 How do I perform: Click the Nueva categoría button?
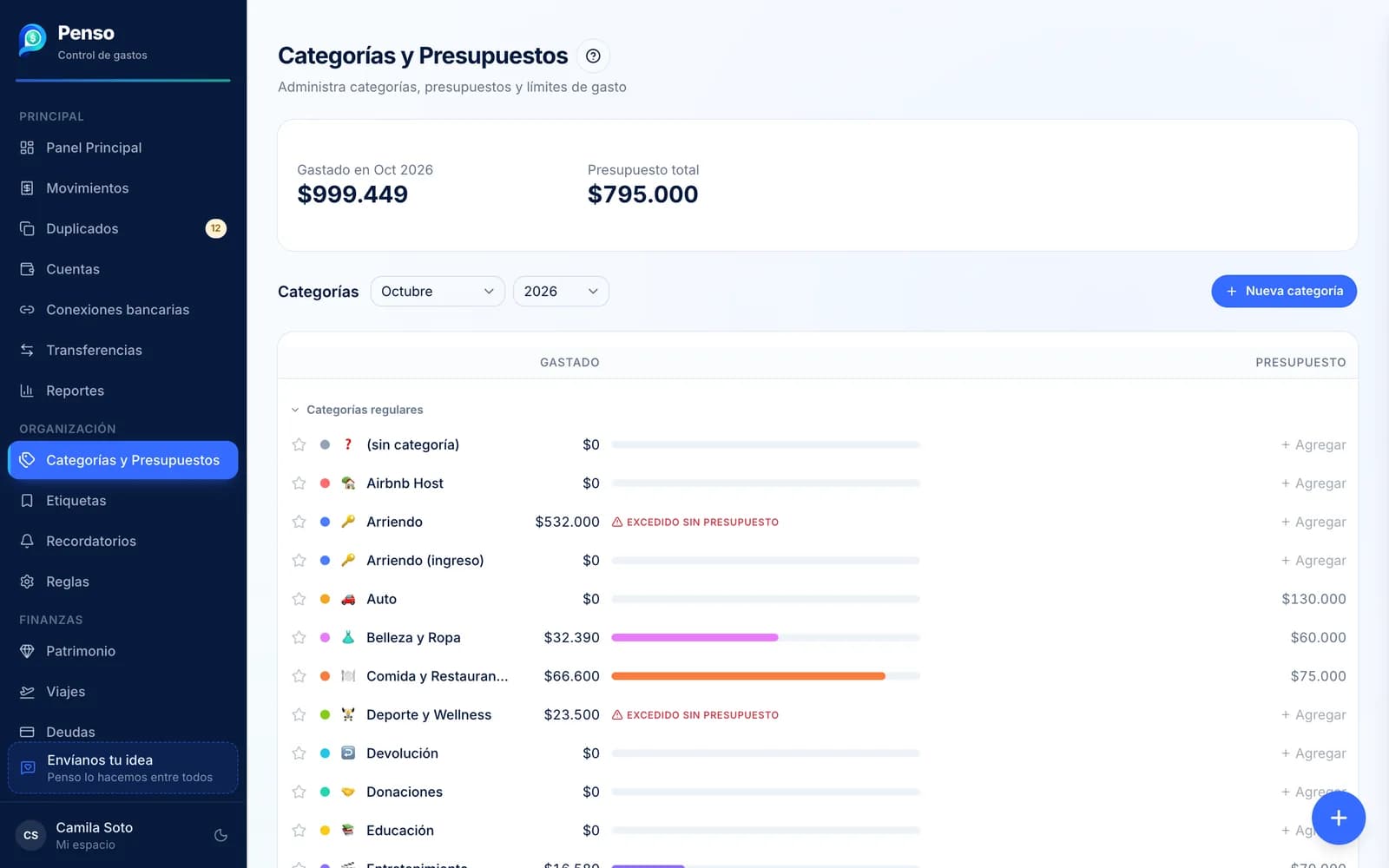(1284, 292)
